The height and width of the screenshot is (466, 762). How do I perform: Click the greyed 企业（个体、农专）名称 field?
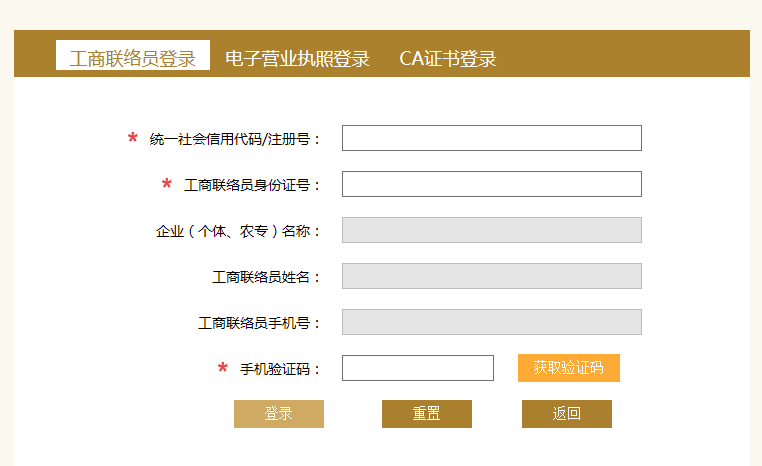(492, 230)
